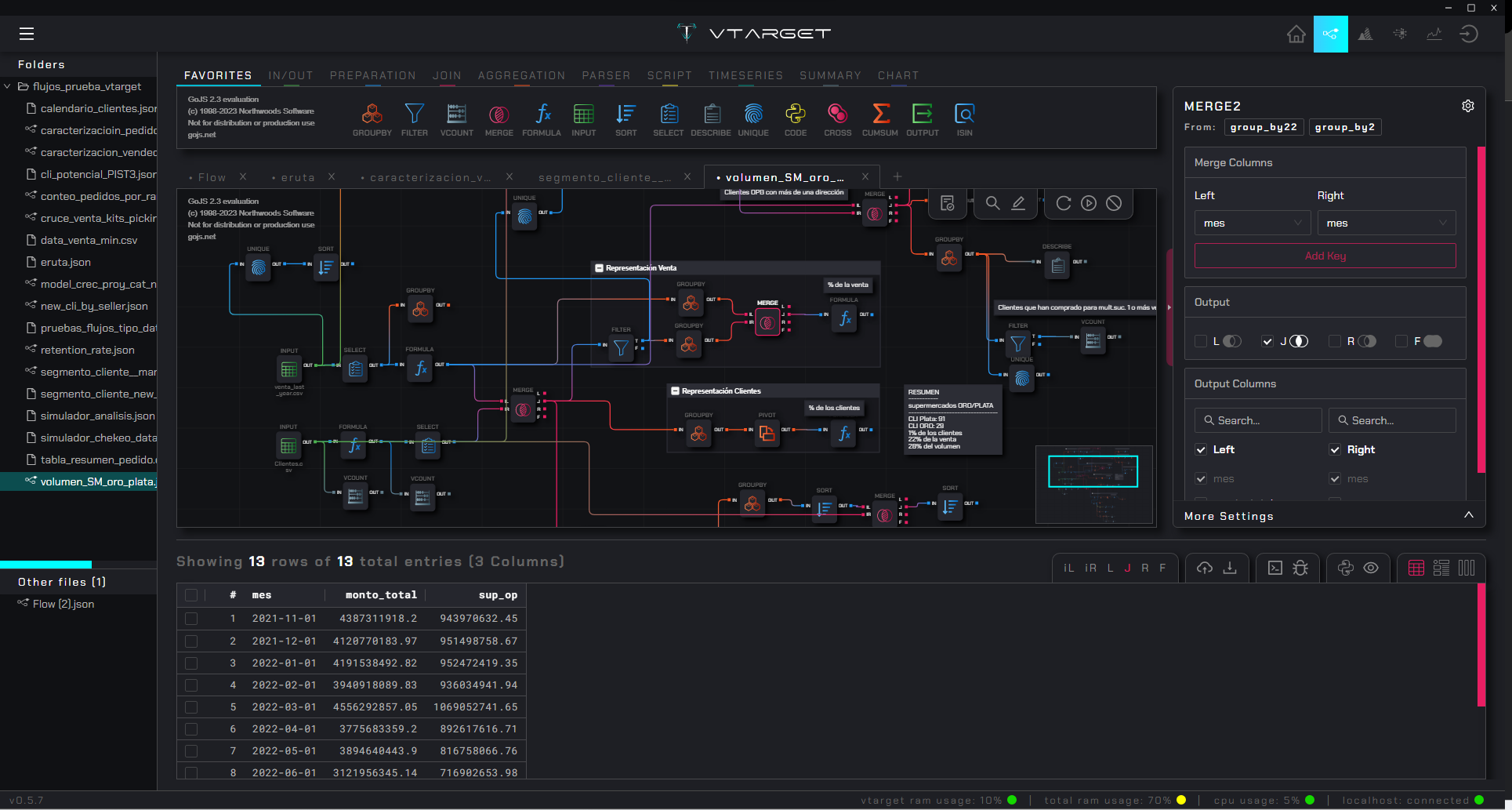The height and width of the screenshot is (810, 1512).
Task: Enable the L output checkbox
Action: (x=1201, y=341)
